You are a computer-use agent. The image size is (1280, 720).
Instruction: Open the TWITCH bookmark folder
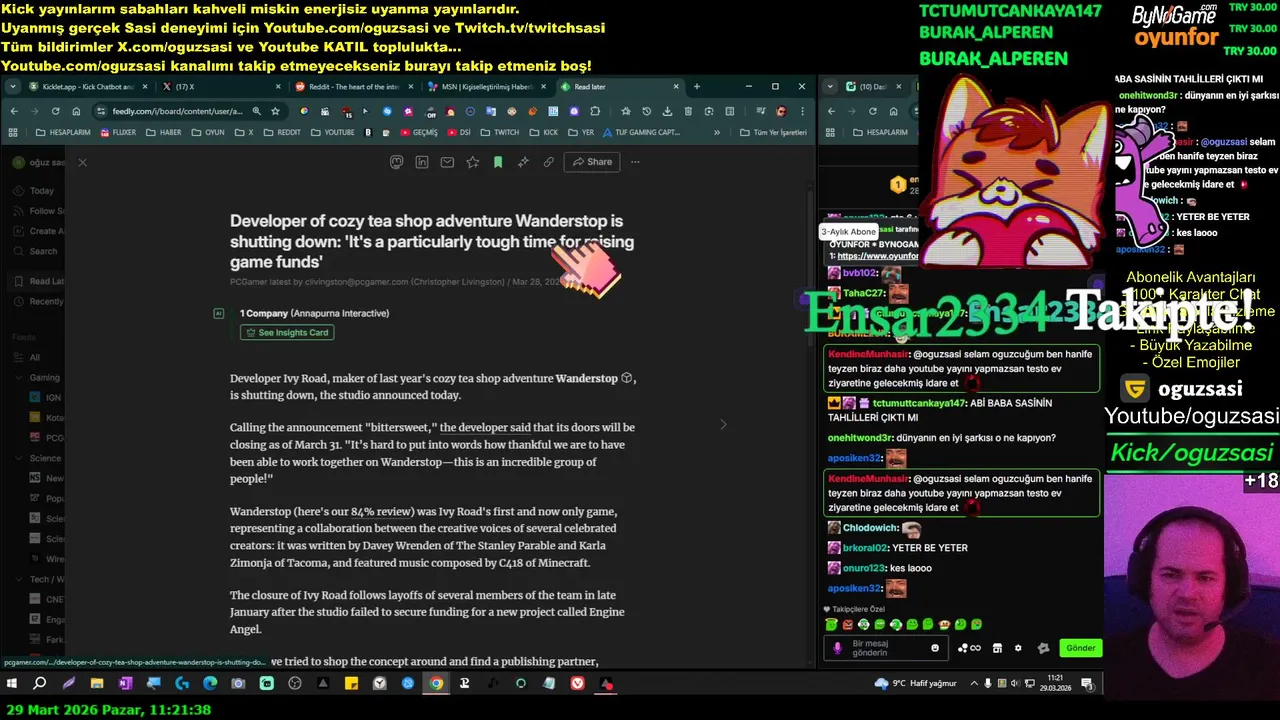500,132
